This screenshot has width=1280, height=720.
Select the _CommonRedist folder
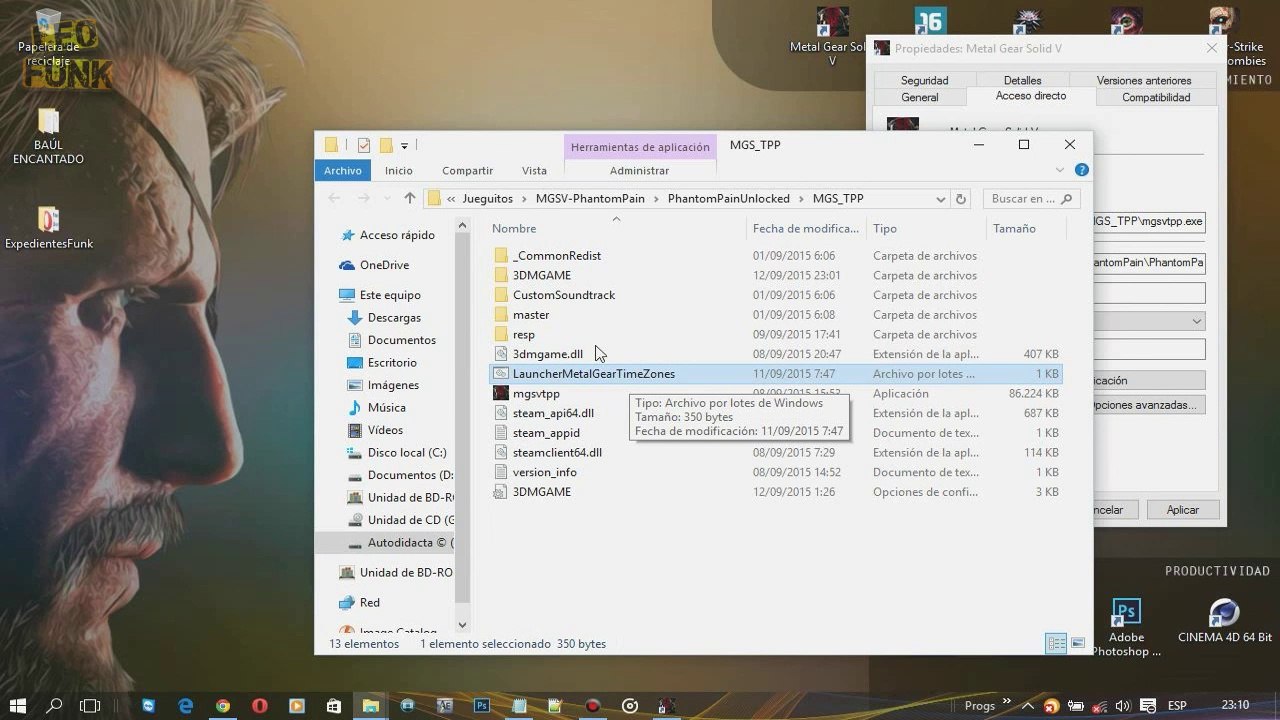556,256
